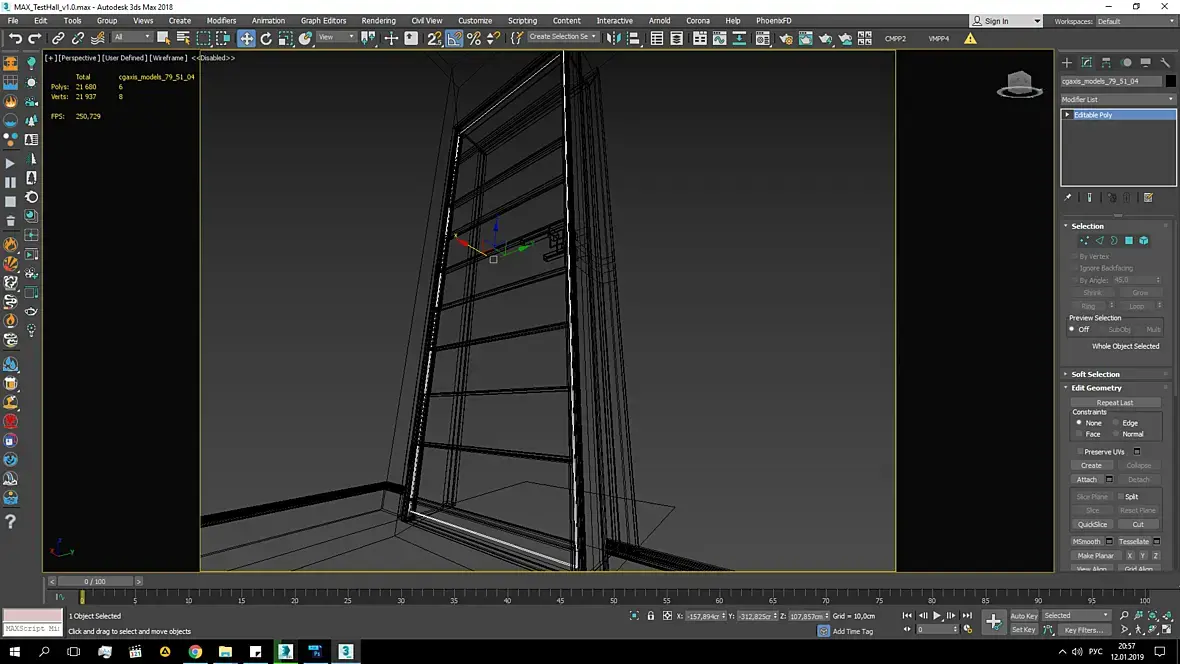Click the Attach button
1180x664 pixels.
tap(1086, 480)
